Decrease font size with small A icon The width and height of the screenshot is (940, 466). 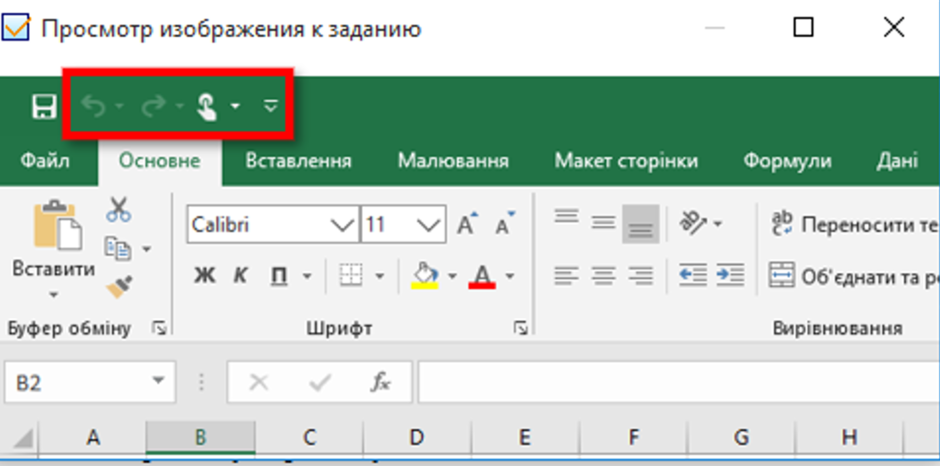505,223
